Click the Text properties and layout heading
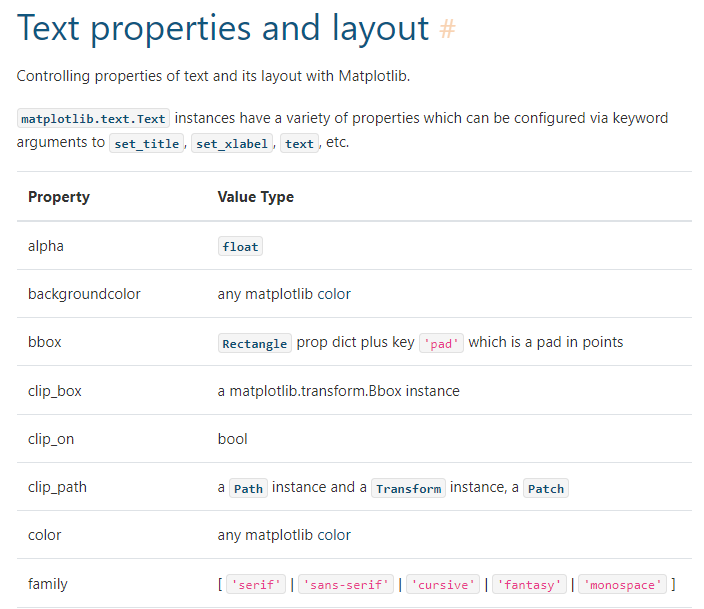The height and width of the screenshot is (609, 704). 223,29
